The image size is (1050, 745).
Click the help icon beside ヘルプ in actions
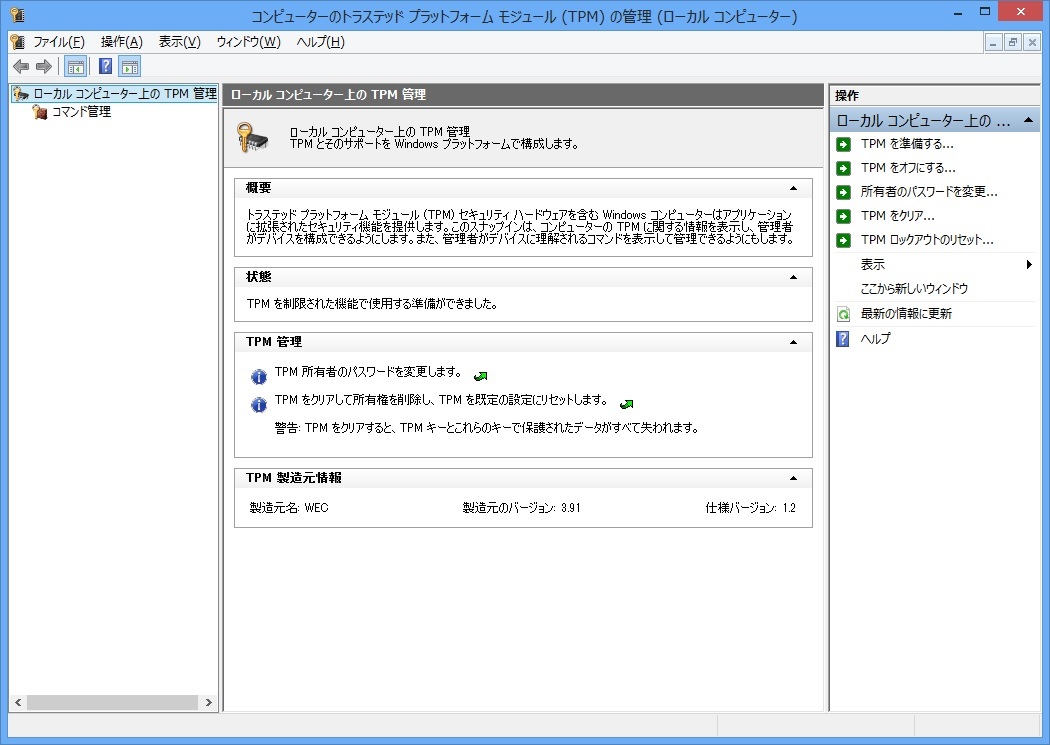[843, 339]
